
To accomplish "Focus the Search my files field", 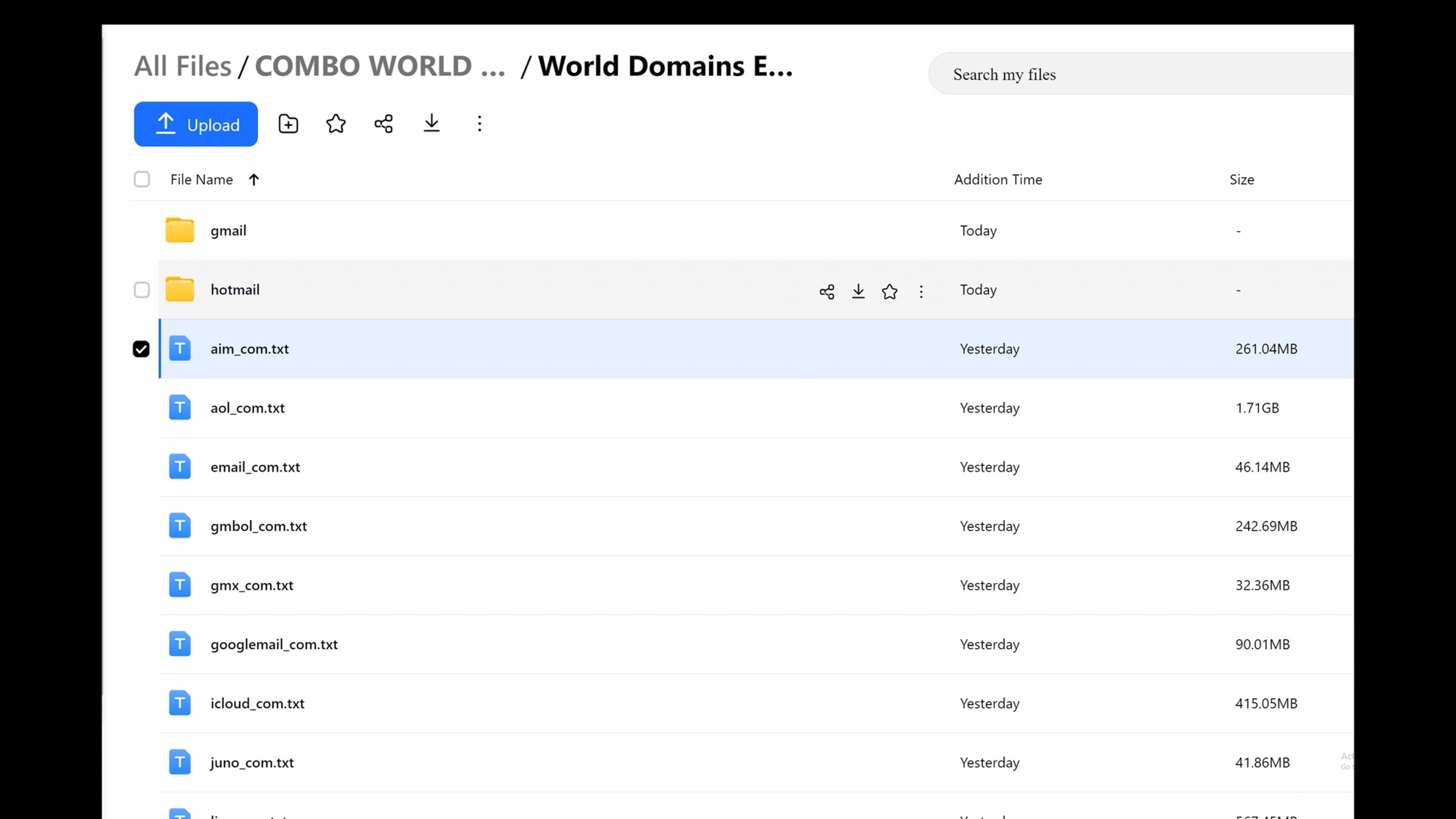I will pyautogui.click(x=1141, y=74).
